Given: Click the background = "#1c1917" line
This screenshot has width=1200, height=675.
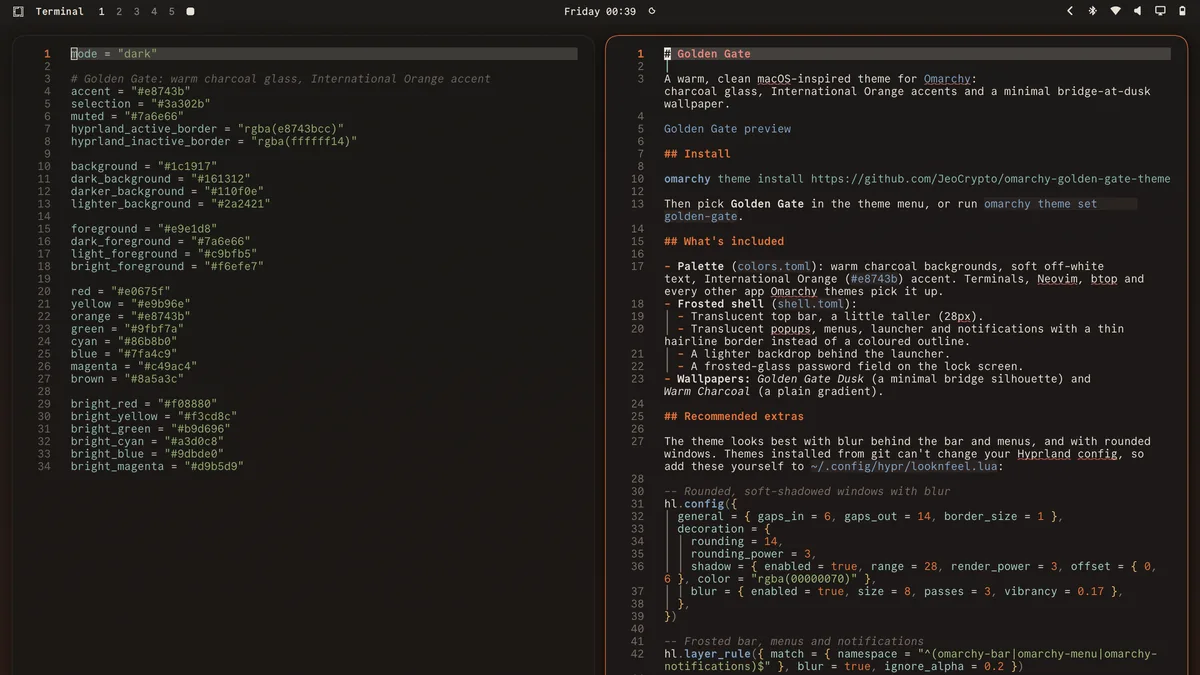Looking at the screenshot, I should pos(143,166).
